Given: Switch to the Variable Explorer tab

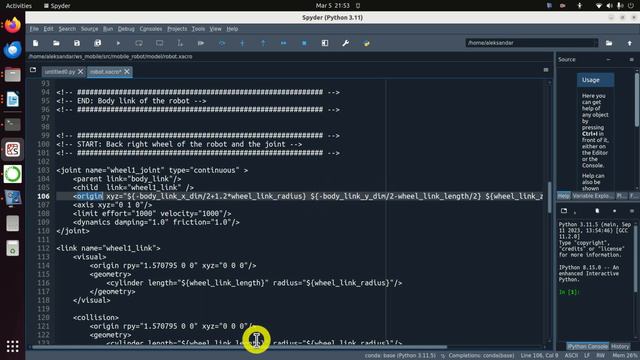Looking at the screenshot, I should [592, 196].
